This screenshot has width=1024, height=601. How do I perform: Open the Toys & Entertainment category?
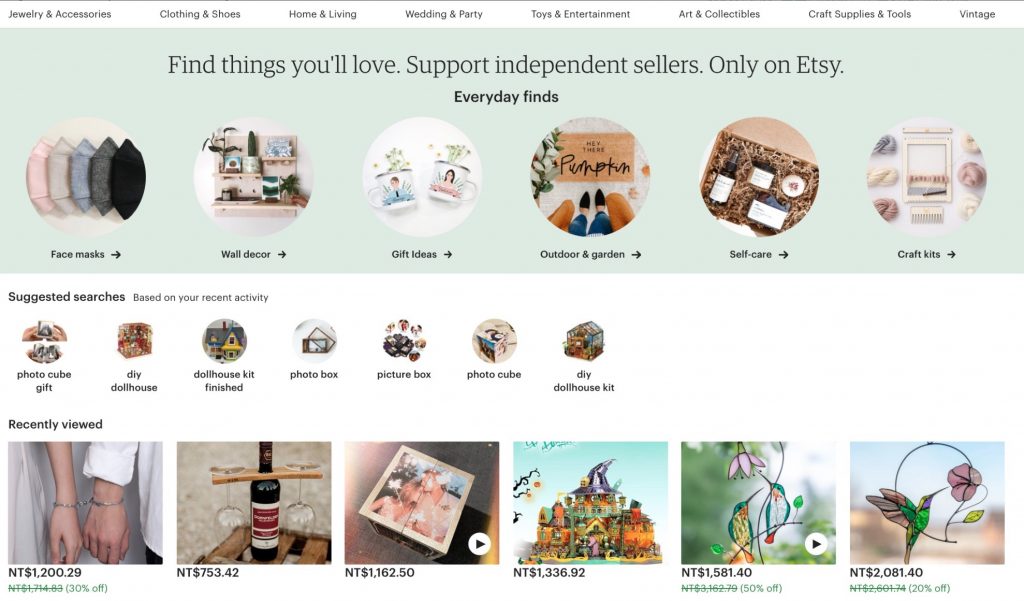581,14
